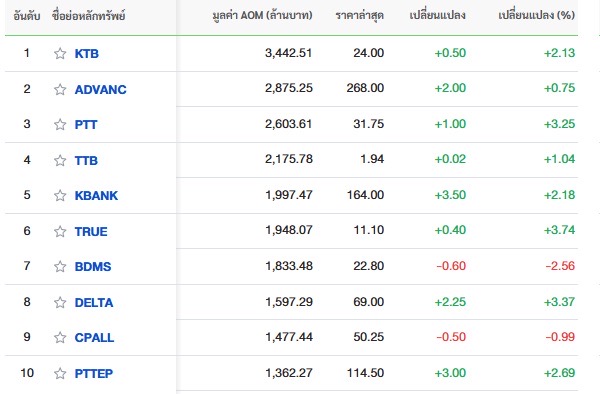Sort by มูลค่า AOM (ล้านบาท) column header
This screenshot has width=600, height=394.
pyautogui.click(x=262, y=16)
